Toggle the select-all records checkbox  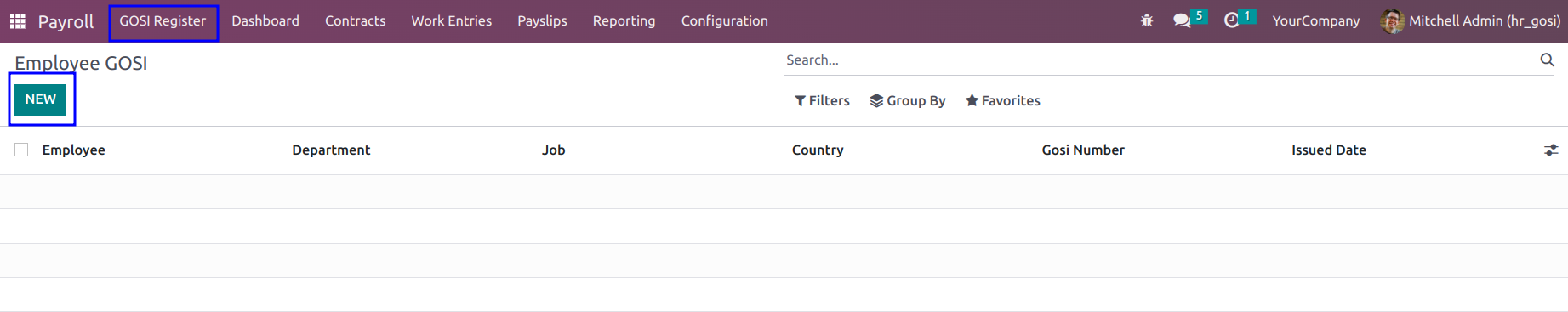coord(21,150)
